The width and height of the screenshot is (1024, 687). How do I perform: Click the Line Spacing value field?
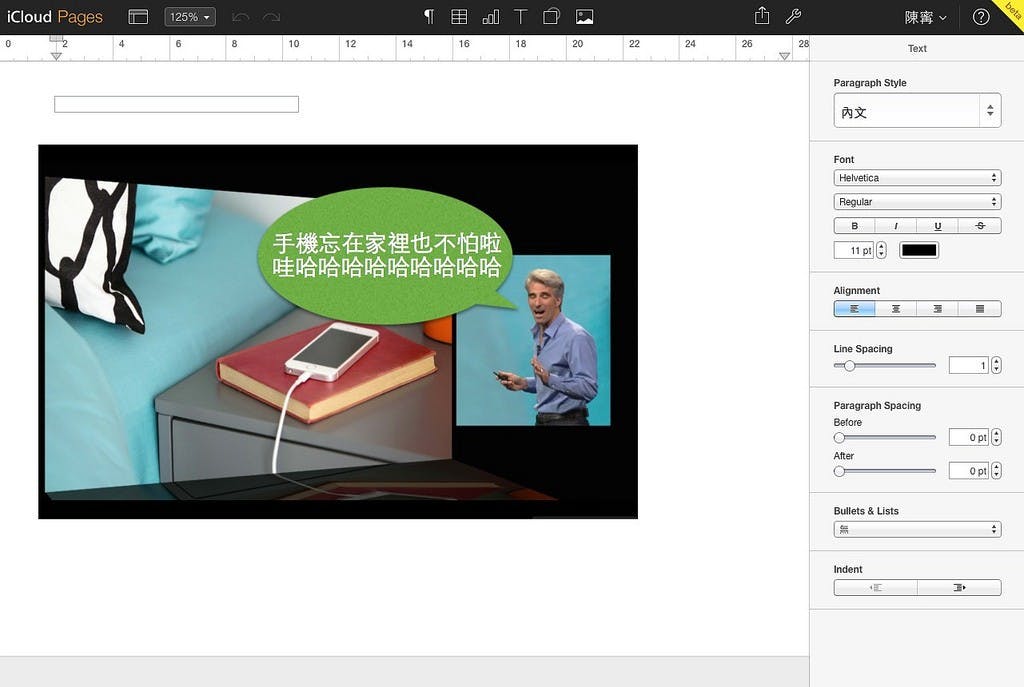[969, 366]
